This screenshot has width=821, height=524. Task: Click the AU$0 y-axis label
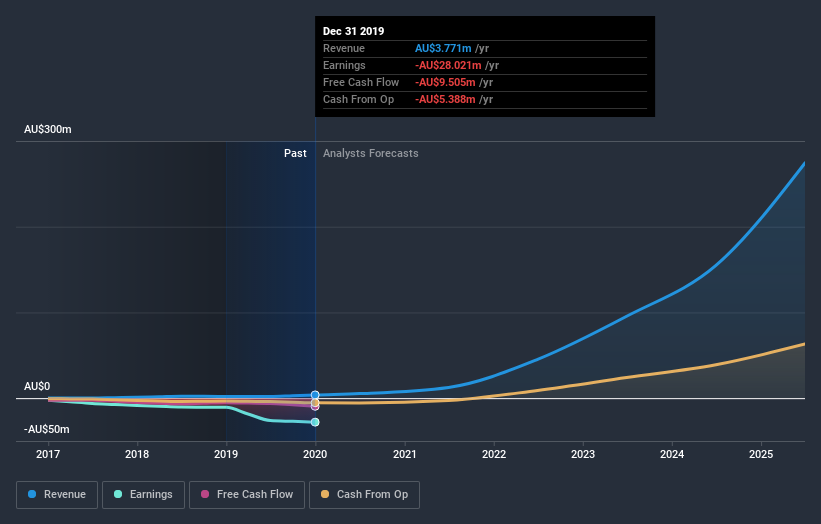pos(37,386)
